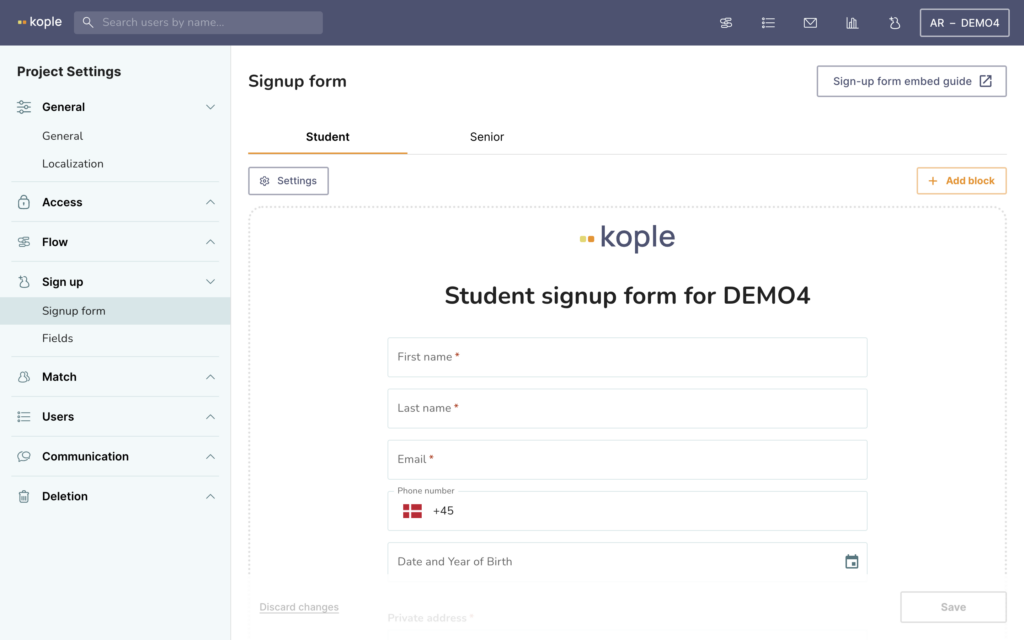The height and width of the screenshot is (640, 1024).
Task: Click the external link icon on embed guide
Action: (x=985, y=81)
